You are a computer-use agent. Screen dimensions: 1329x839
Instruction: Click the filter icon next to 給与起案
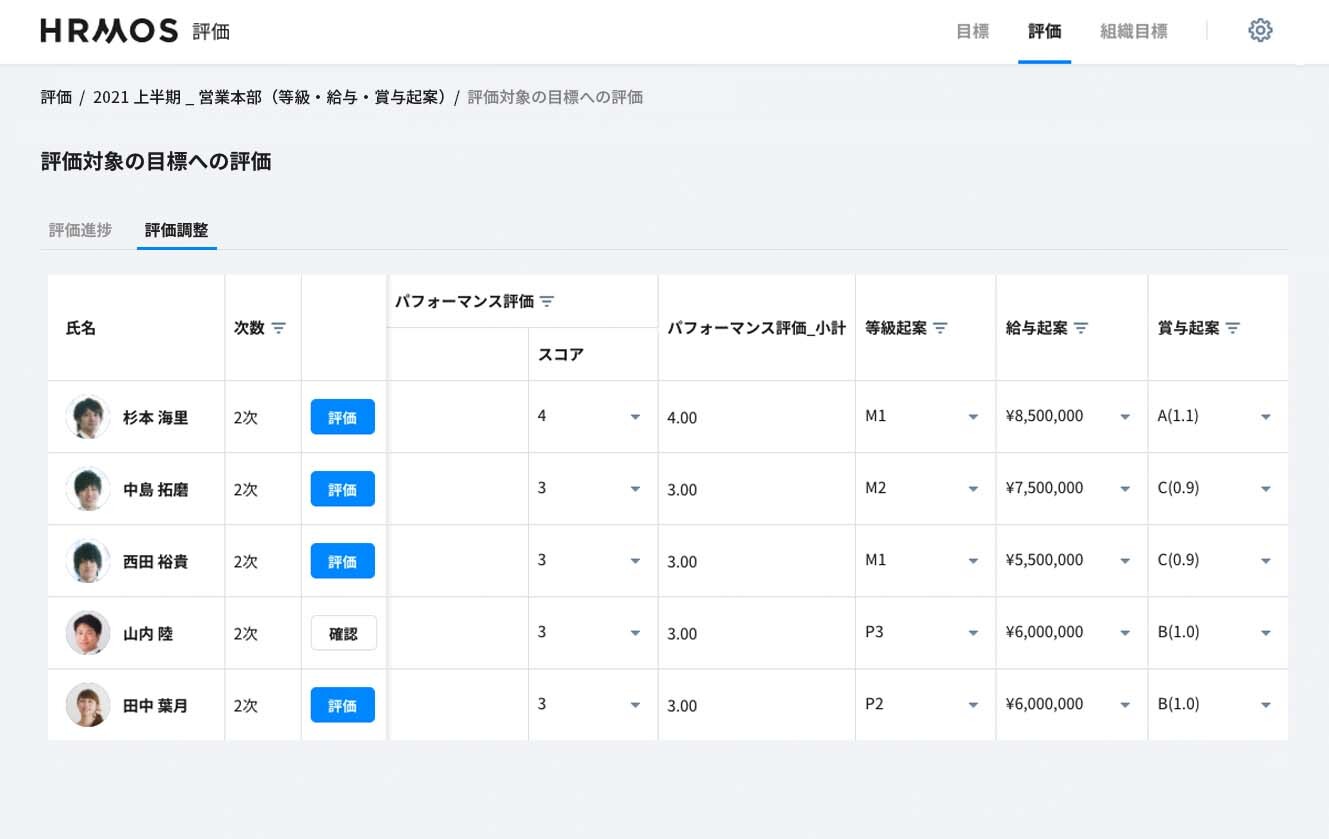(1081, 328)
